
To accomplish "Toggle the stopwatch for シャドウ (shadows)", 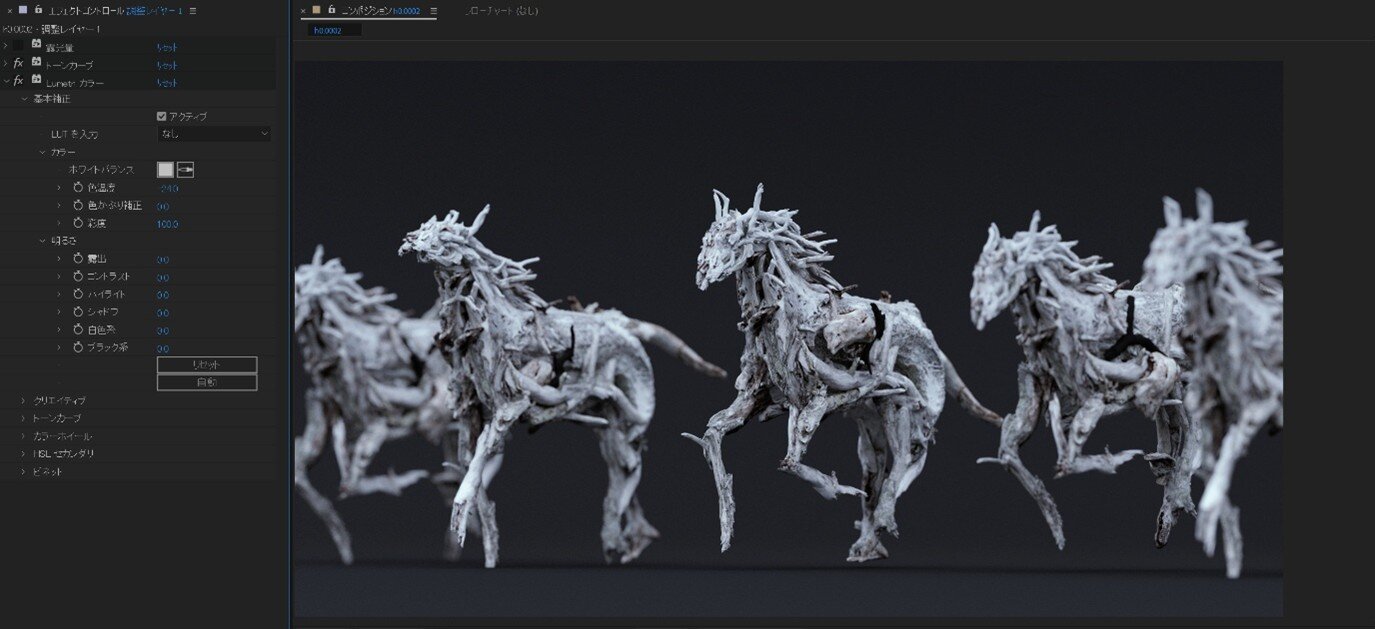I will click(78, 312).
